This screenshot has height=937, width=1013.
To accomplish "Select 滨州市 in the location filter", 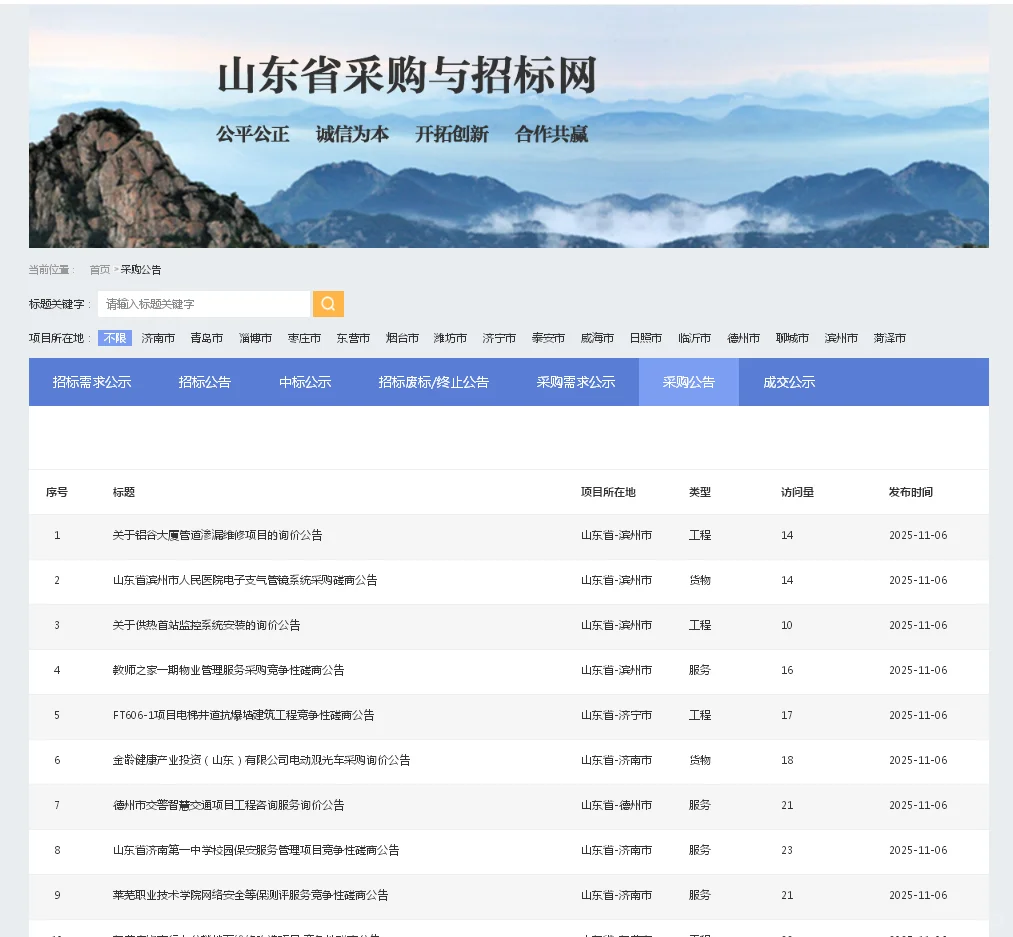I will coord(841,337).
